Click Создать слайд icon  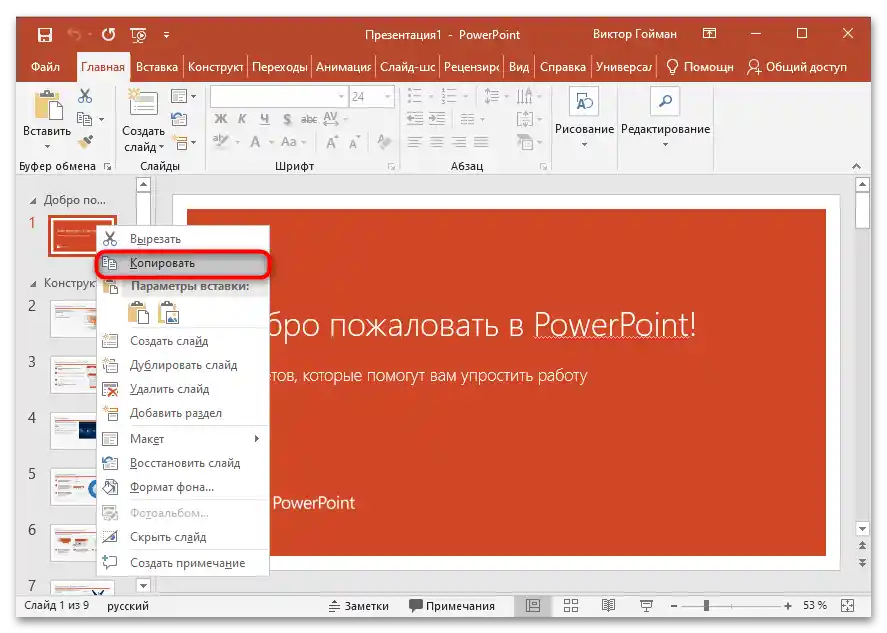tap(143, 103)
